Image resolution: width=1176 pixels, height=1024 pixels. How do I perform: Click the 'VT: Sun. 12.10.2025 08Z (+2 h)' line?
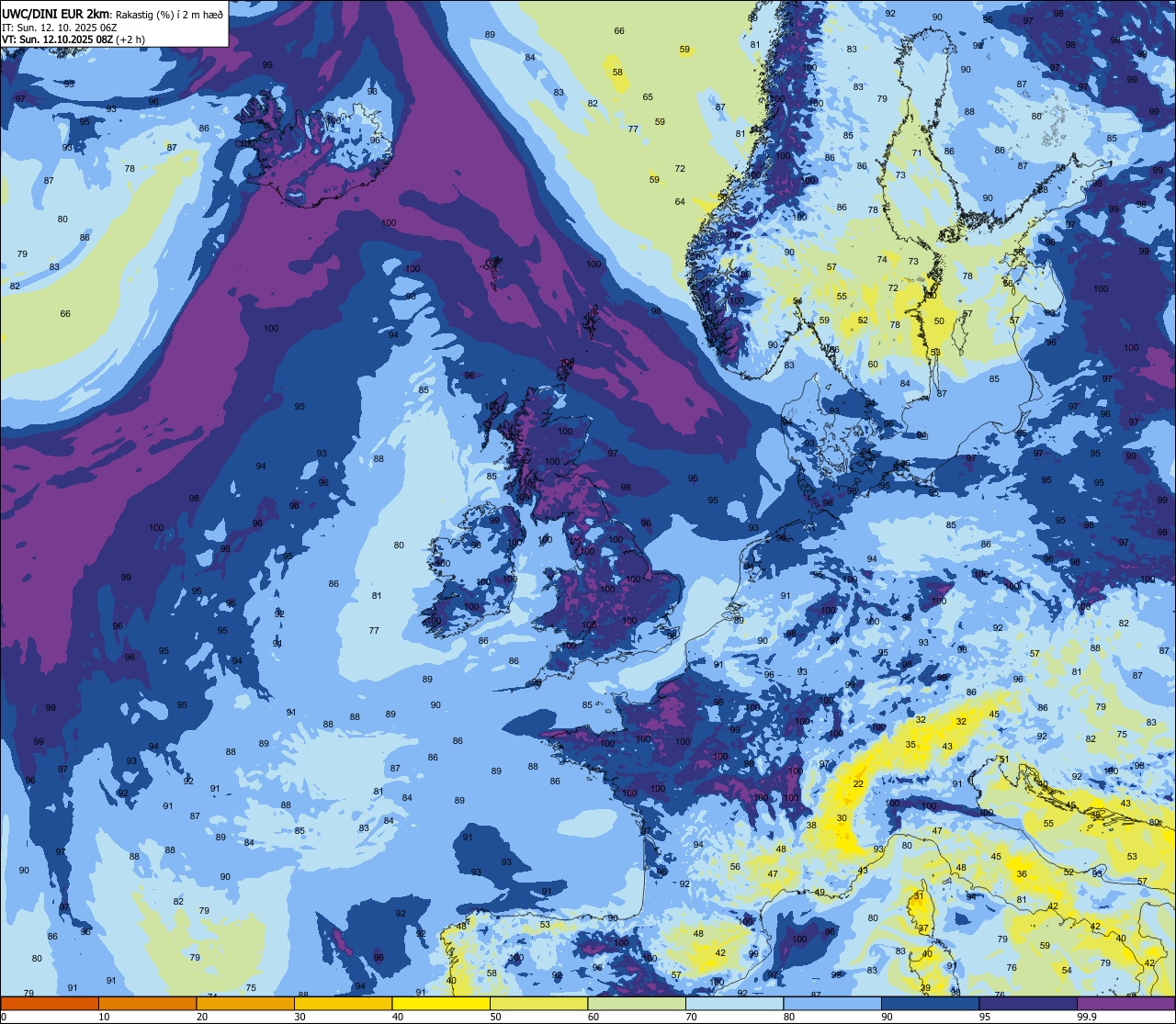(73, 39)
